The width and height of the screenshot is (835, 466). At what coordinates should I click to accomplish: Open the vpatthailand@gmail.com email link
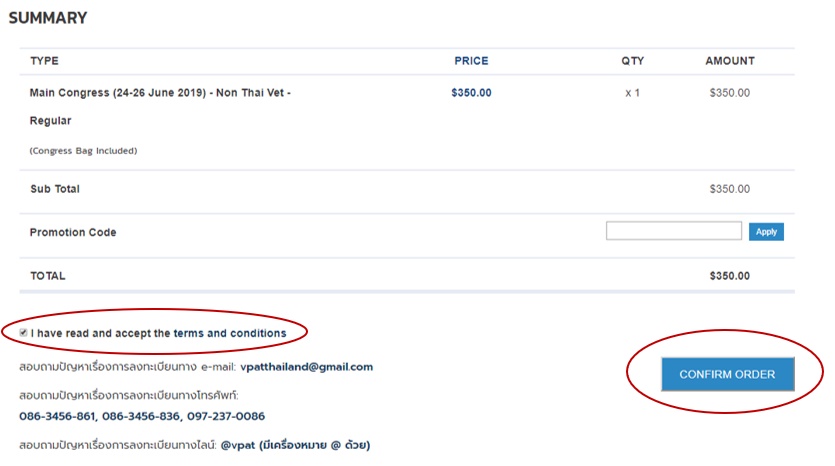tap(306, 367)
